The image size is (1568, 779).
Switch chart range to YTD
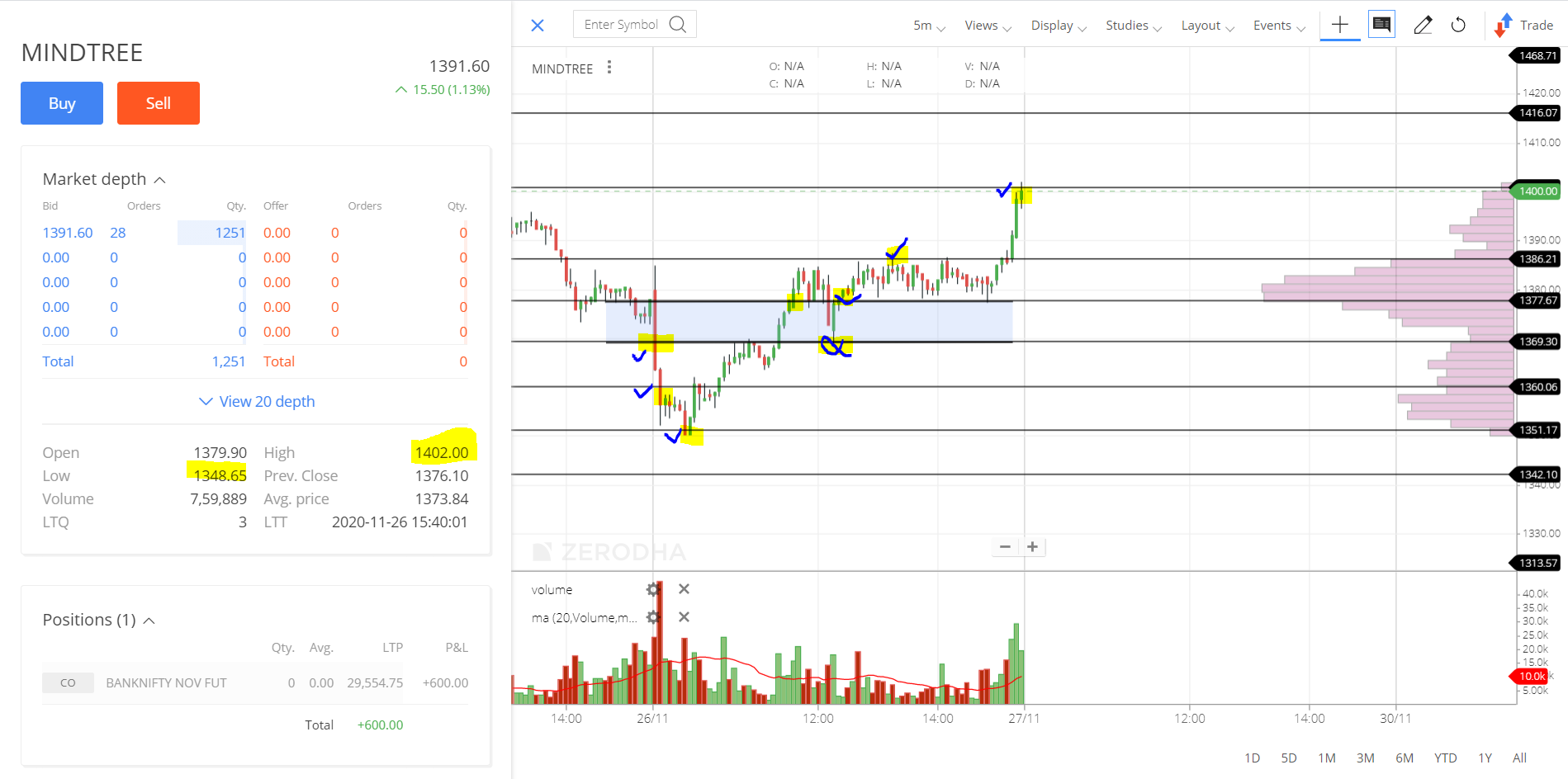click(x=1445, y=758)
